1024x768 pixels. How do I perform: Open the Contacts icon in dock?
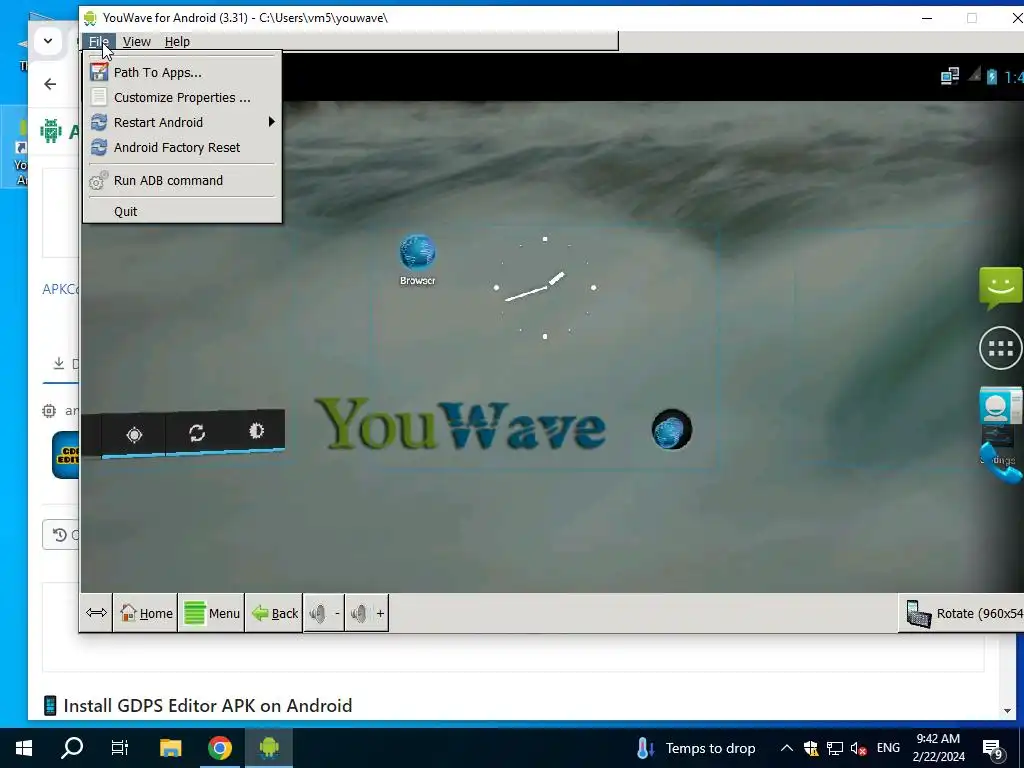1000,406
